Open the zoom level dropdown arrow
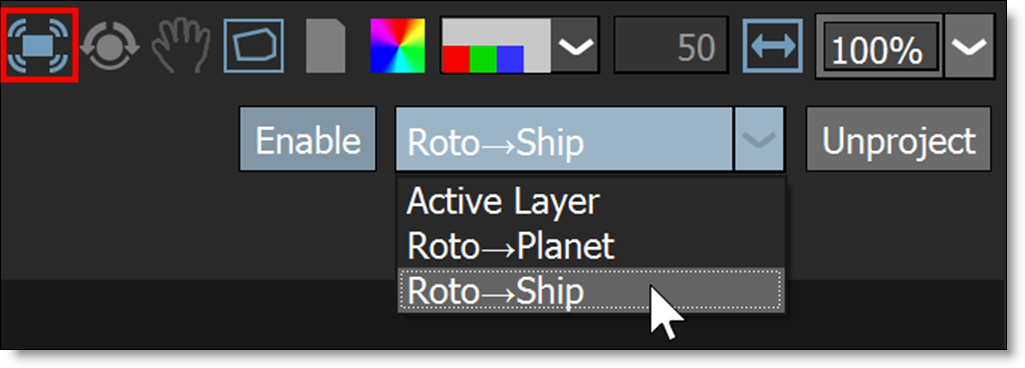This screenshot has height=368, width=1025. [969, 47]
